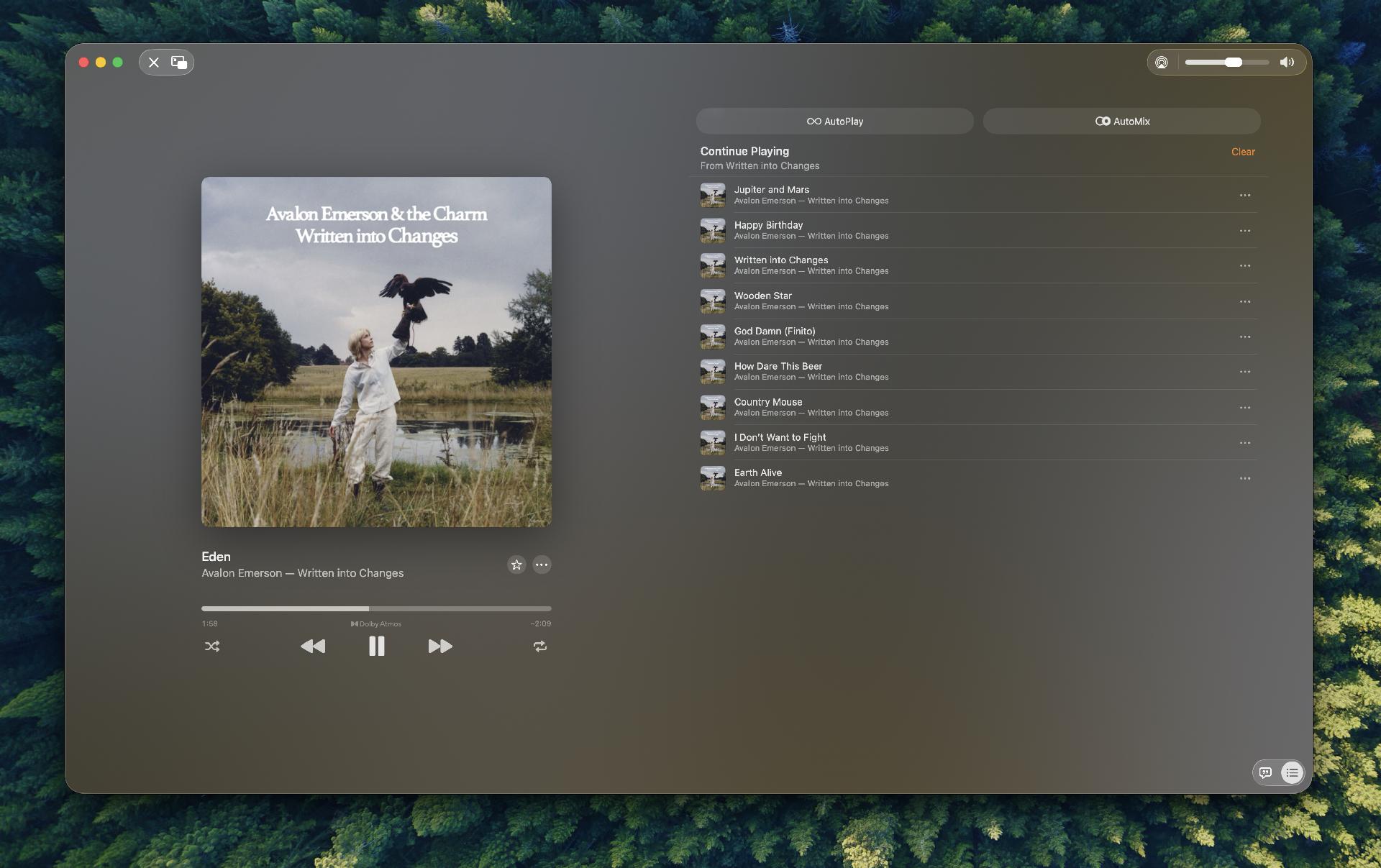Viewport: 1381px width, 868px height.
Task: Show the lyrics view
Action: tap(1266, 772)
